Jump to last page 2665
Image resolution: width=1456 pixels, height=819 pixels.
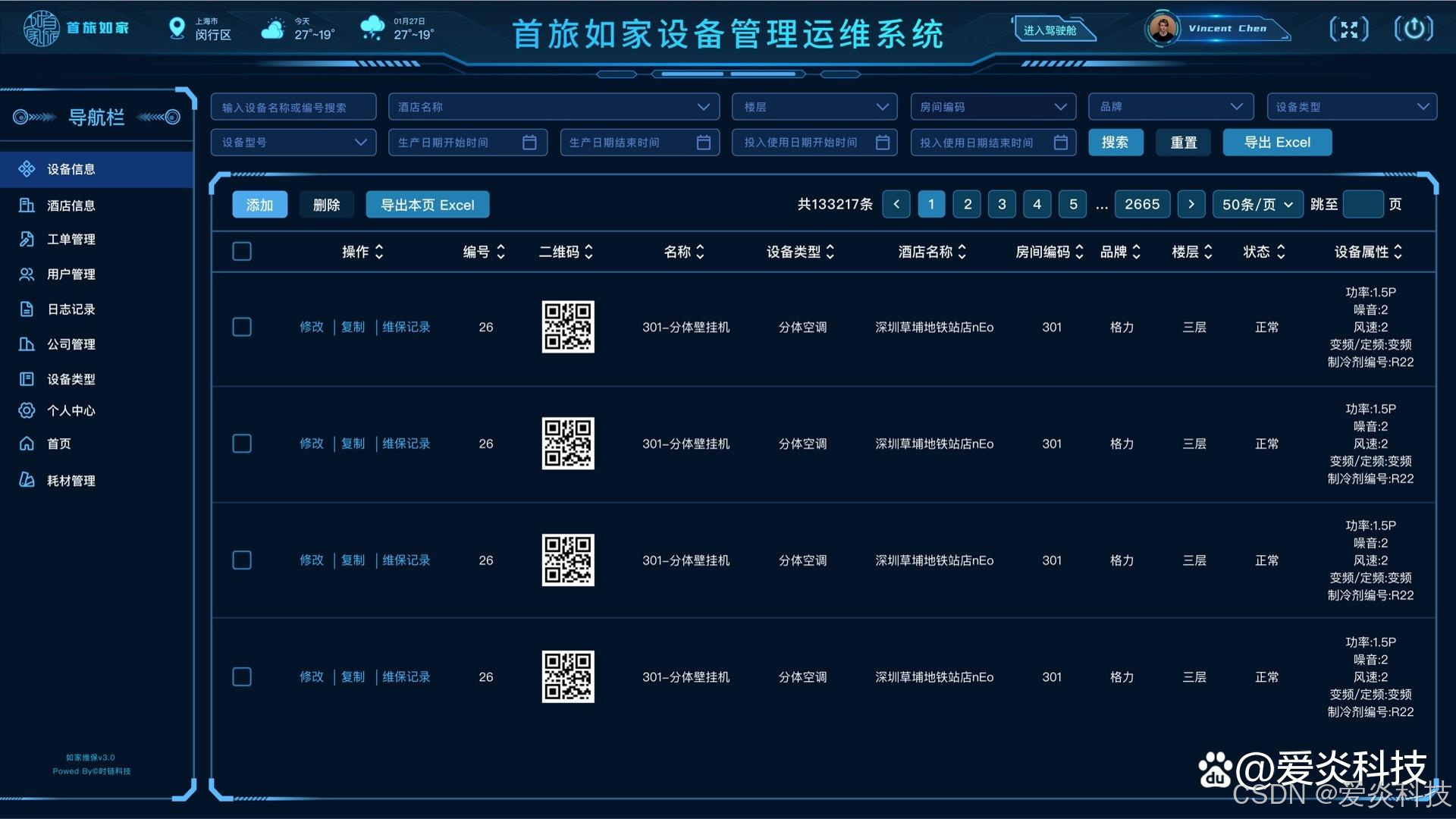point(1142,204)
